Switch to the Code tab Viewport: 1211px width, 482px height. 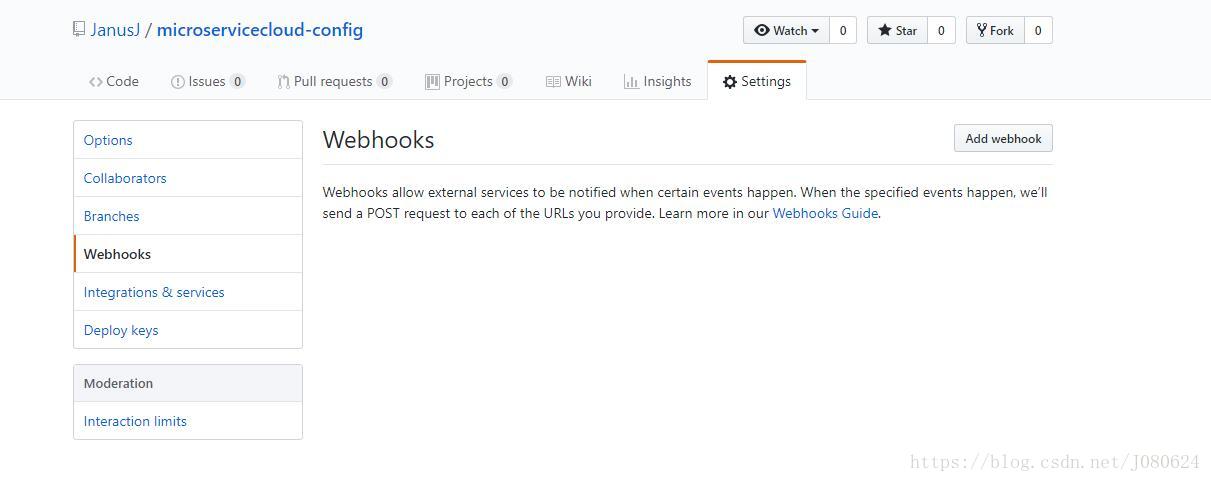[x=114, y=81]
